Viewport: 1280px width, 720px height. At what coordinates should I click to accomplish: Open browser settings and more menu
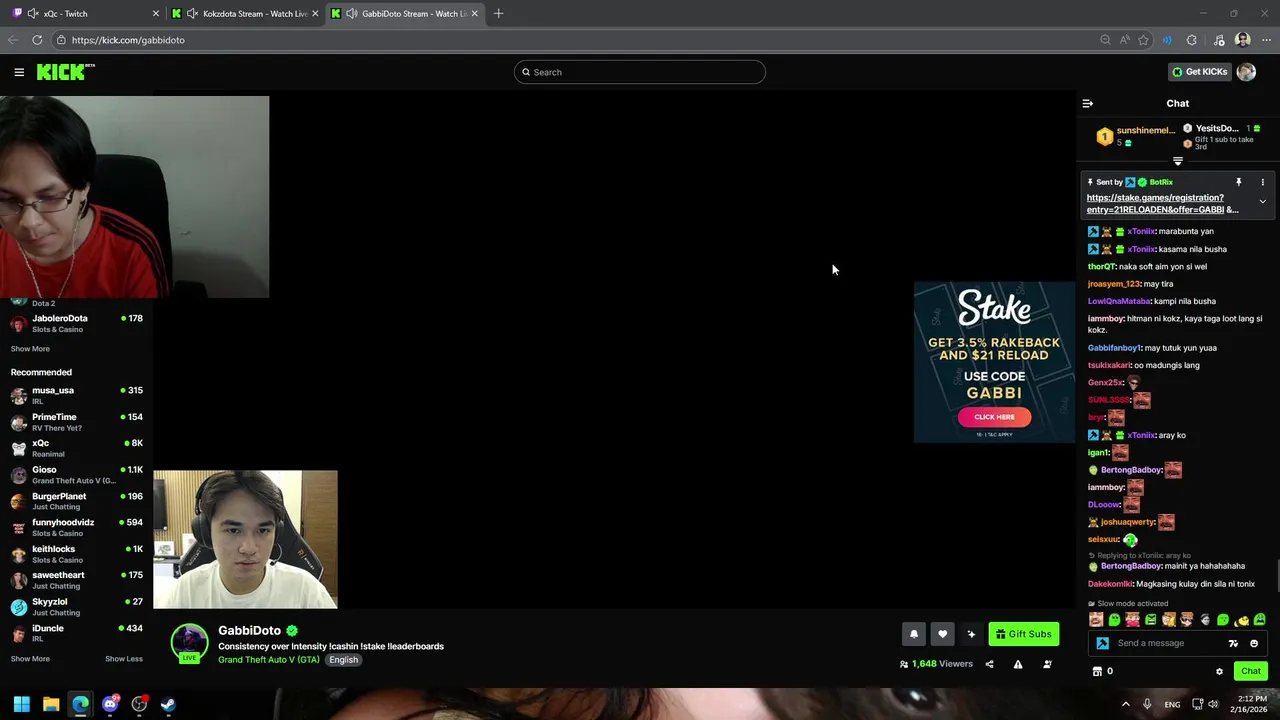click(x=1266, y=40)
